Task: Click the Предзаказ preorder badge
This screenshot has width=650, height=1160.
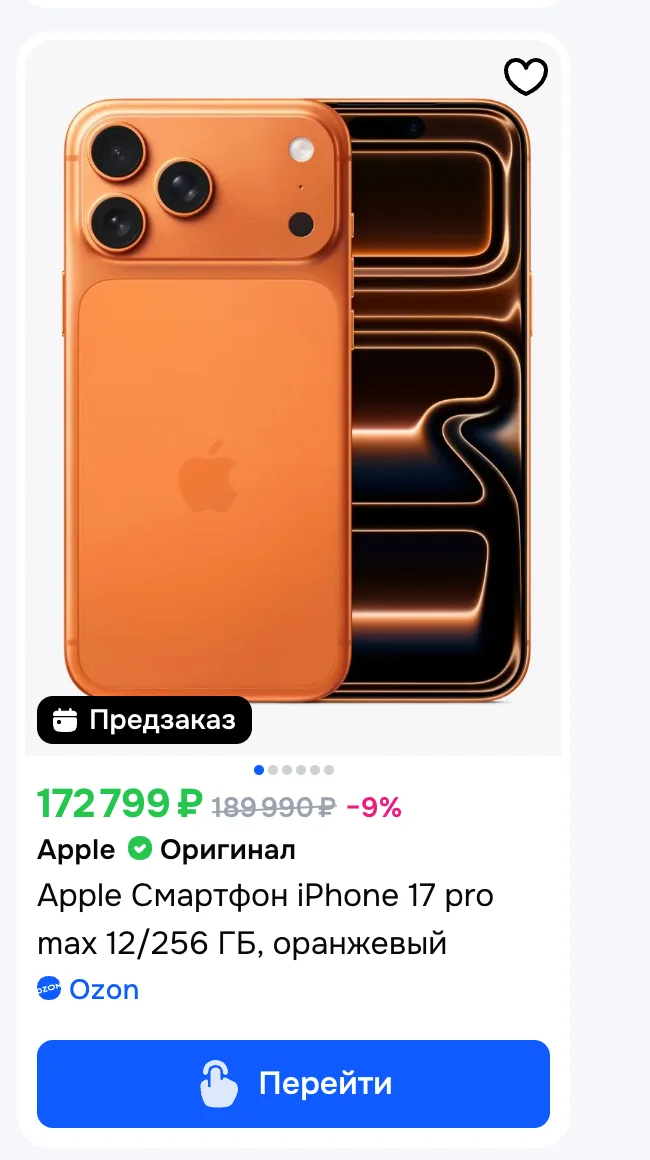Action: point(144,720)
